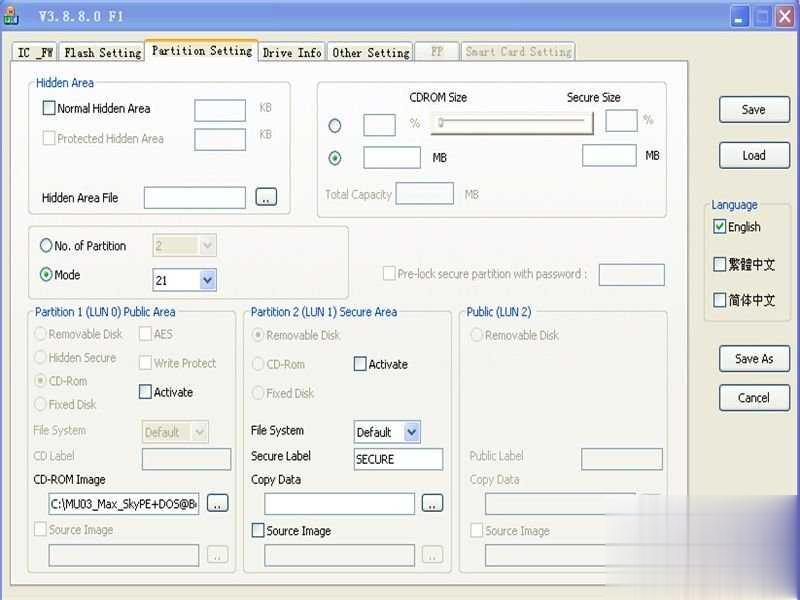Click the CDROM/Secure size slider
The image size is (800, 600).
(512, 123)
